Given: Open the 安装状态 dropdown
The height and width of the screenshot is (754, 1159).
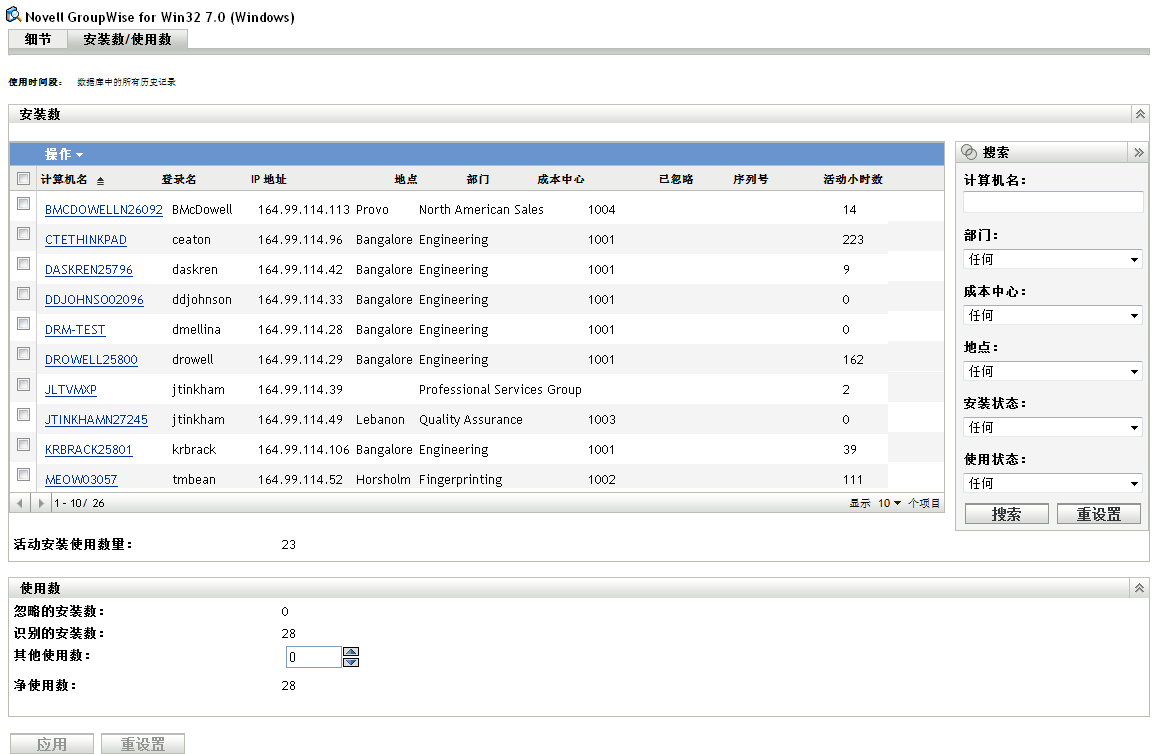Looking at the screenshot, I should tap(1053, 427).
